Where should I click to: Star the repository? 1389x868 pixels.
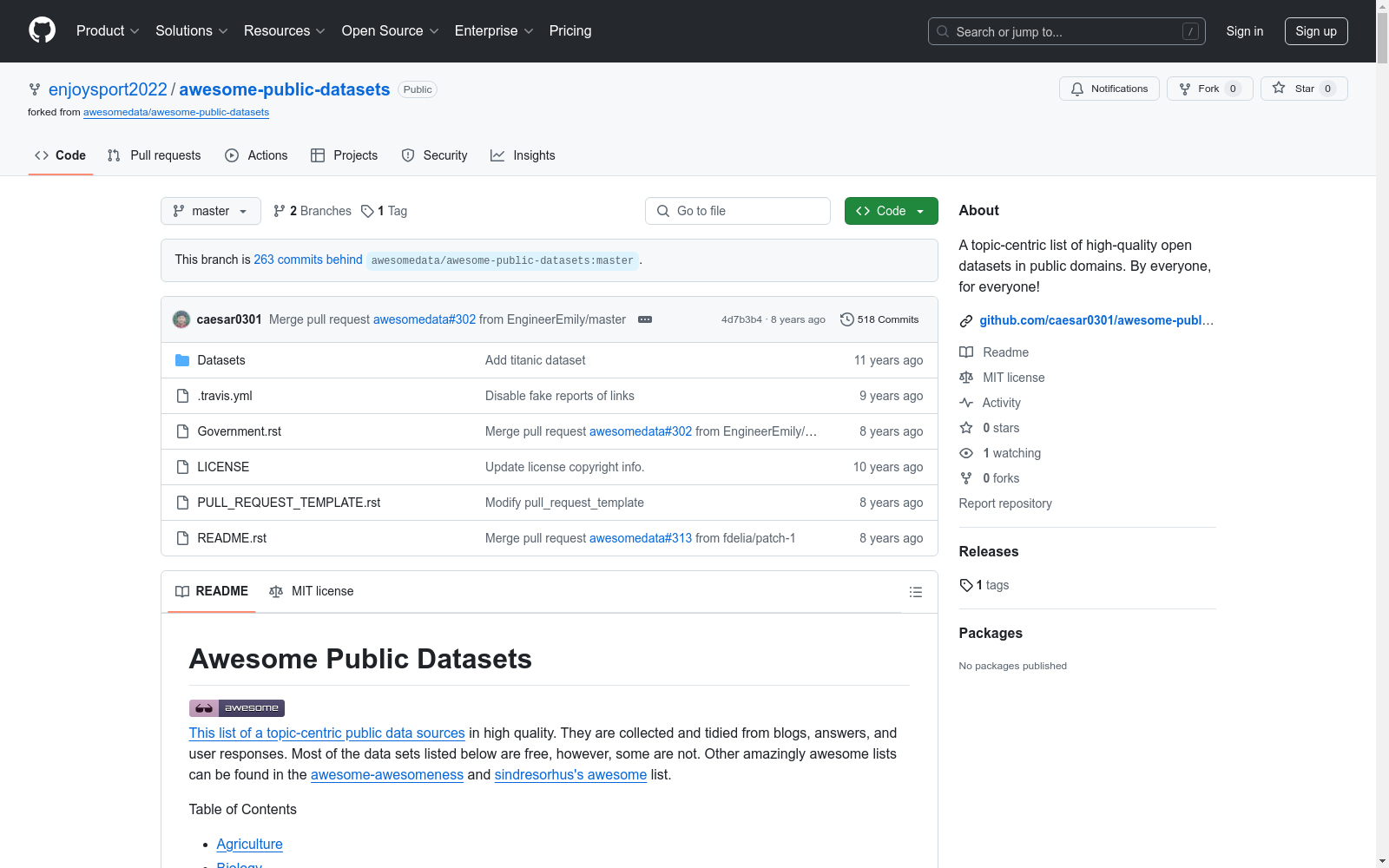1304,89
